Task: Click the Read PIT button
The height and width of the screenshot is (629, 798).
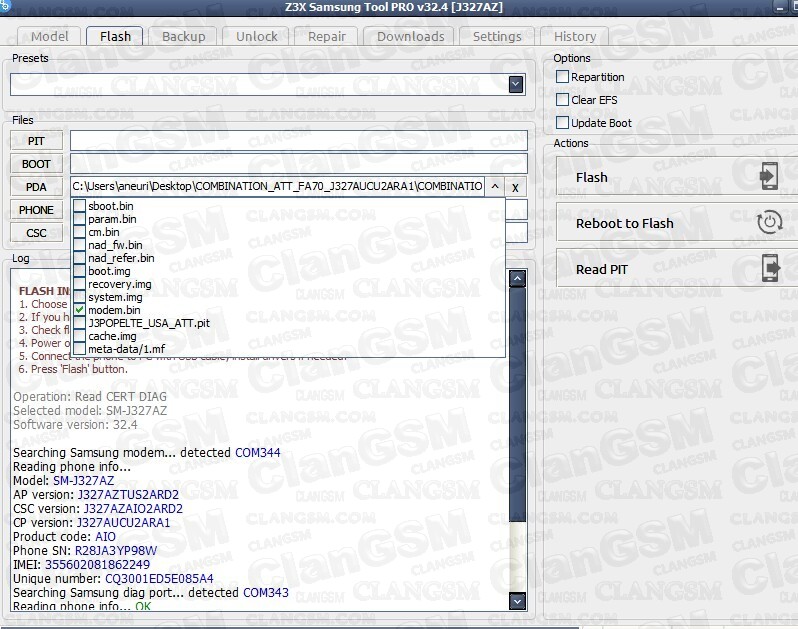Action: click(676, 269)
